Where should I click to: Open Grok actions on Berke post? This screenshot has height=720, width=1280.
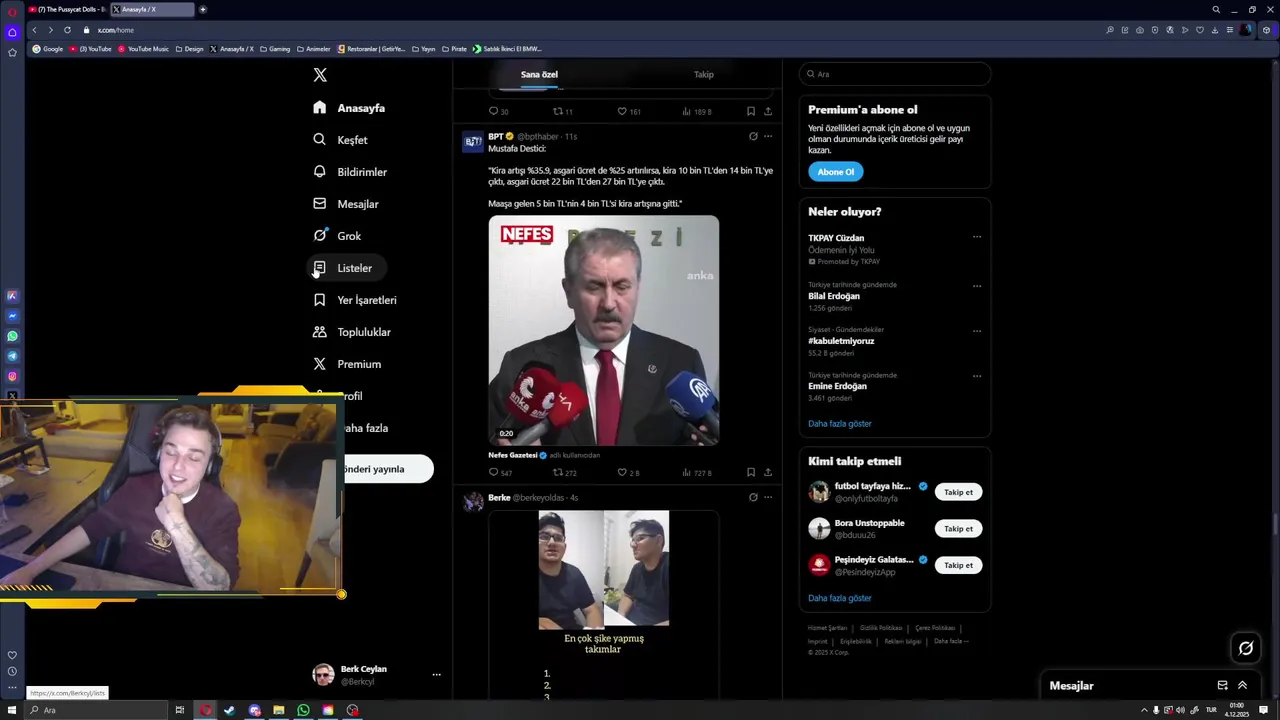(x=753, y=497)
